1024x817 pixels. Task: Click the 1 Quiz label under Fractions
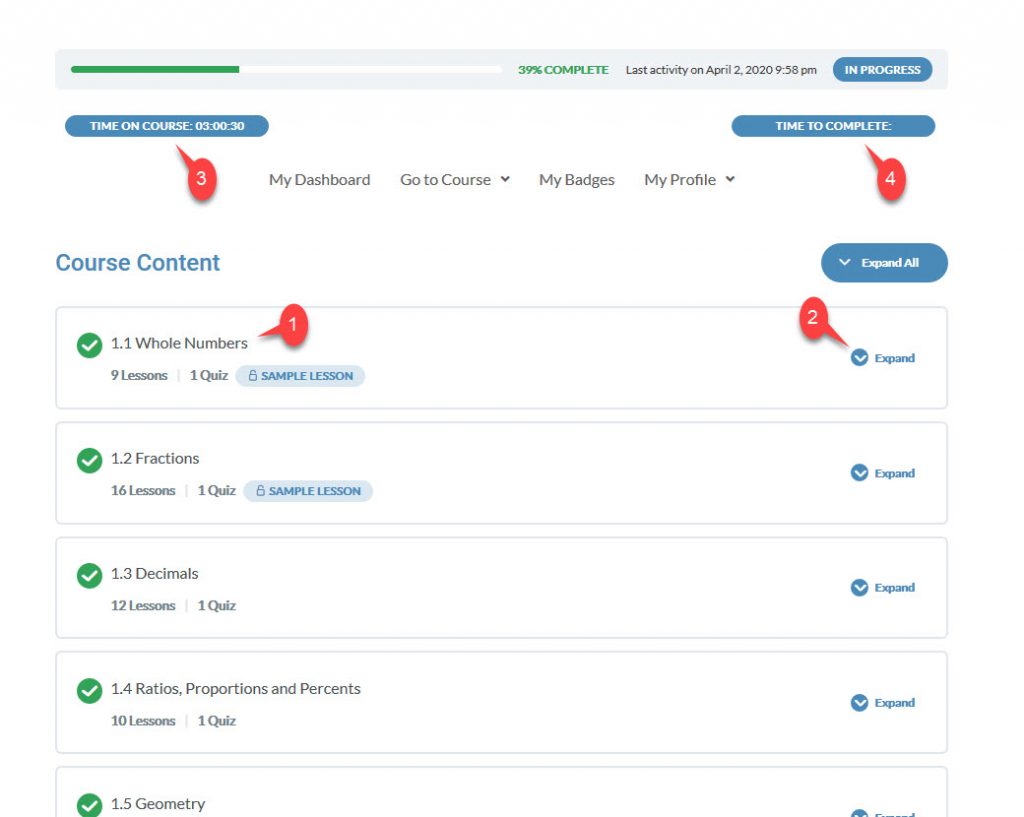point(216,490)
